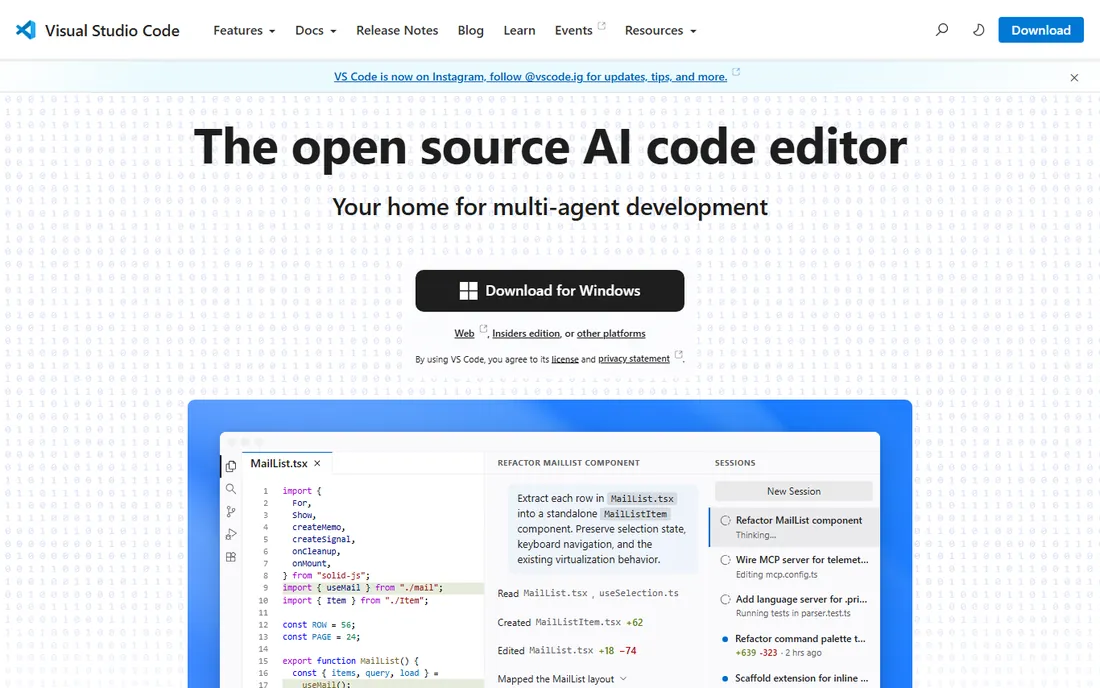Click the external link icon beside Web
The width and height of the screenshot is (1100, 688).
coord(483,328)
